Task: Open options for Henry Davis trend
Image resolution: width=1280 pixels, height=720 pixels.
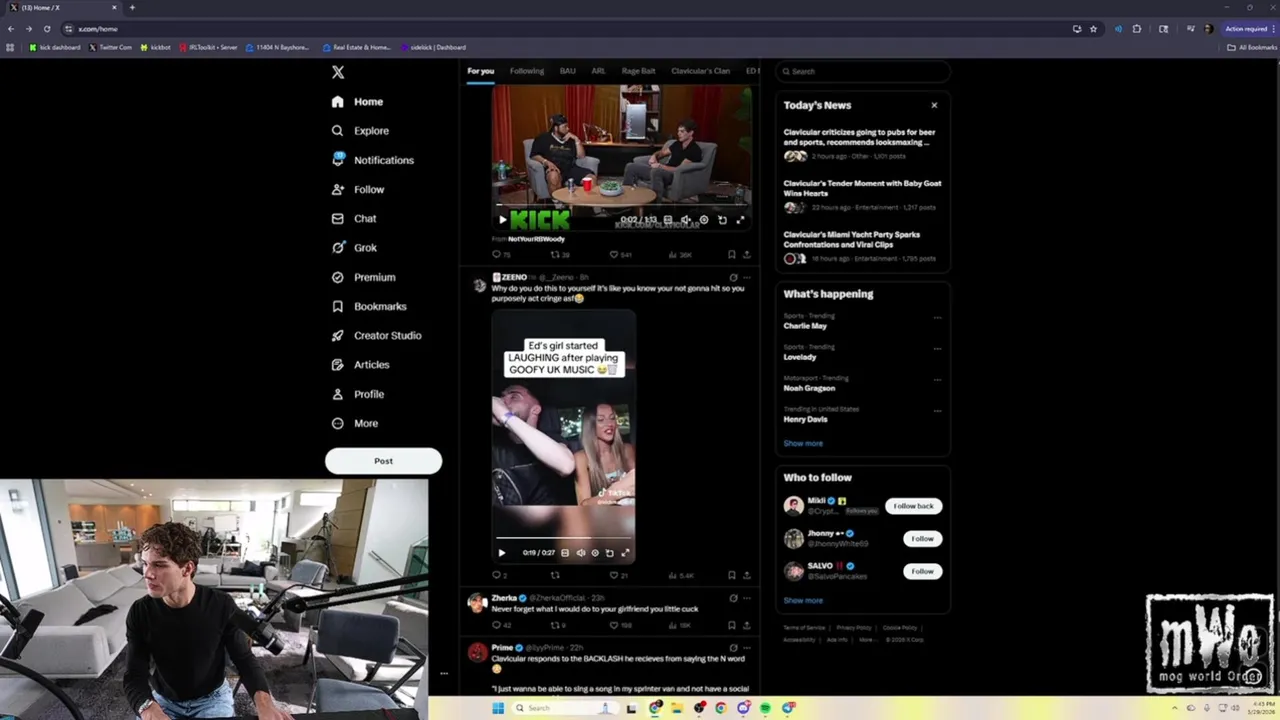Action: tap(937, 410)
